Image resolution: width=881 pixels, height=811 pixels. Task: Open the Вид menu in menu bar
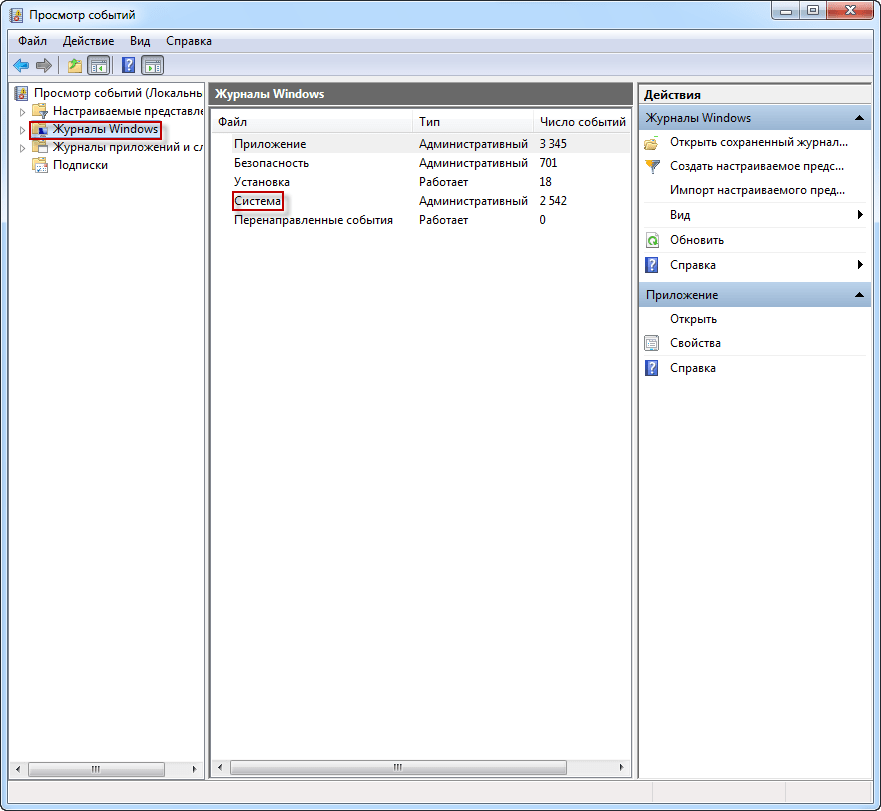click(x=140, y=41)
